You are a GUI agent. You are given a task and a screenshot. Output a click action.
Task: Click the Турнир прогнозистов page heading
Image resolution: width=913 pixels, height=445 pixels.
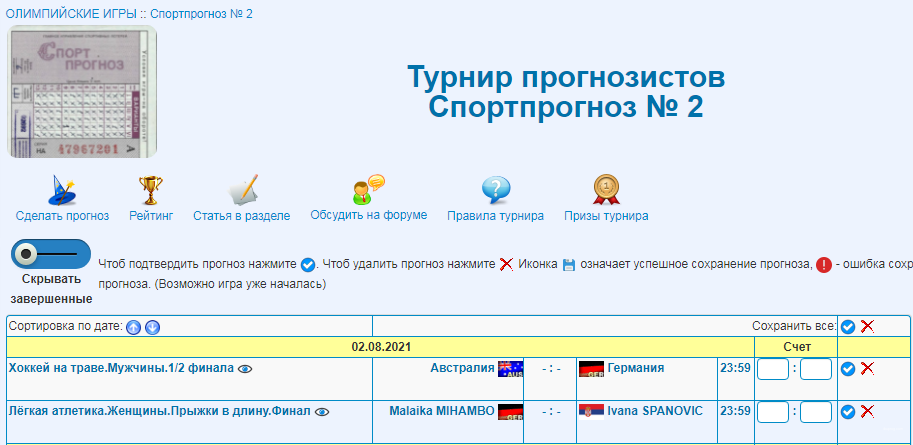click(x=567, y=77)
